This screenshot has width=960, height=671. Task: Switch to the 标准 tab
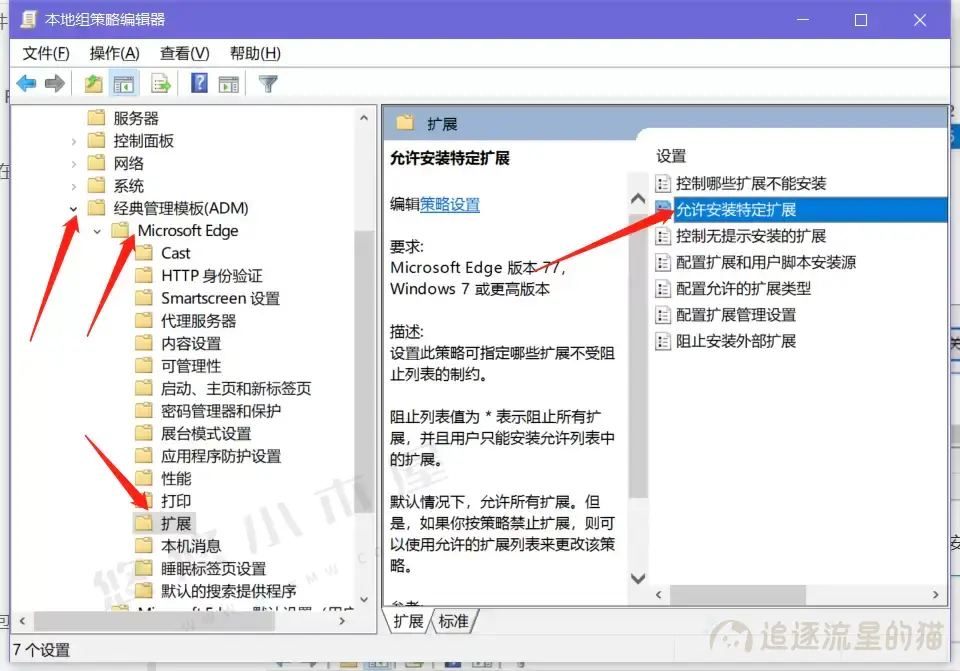tap(452, 620)
